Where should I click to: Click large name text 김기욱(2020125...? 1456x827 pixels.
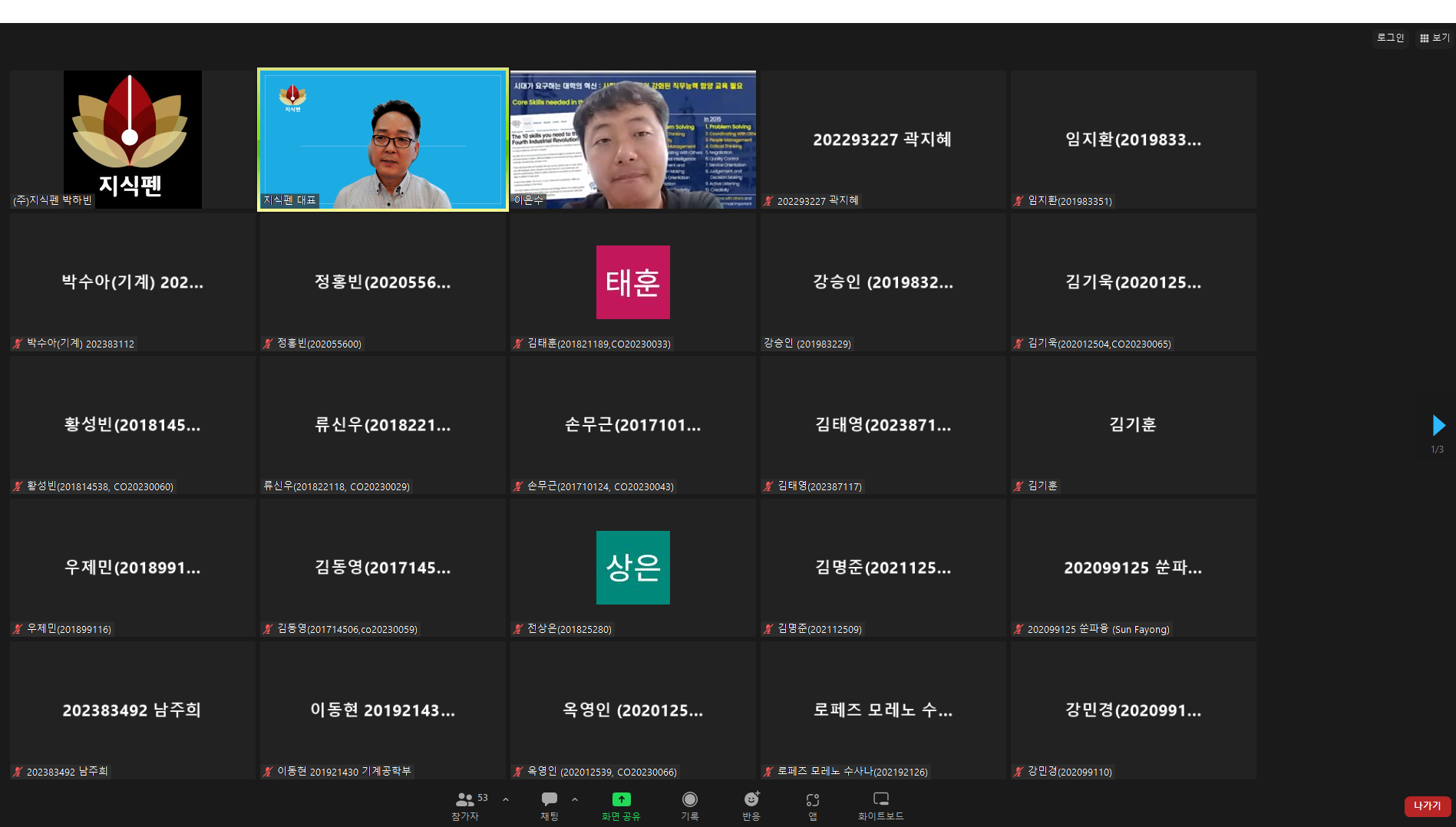1133,282
